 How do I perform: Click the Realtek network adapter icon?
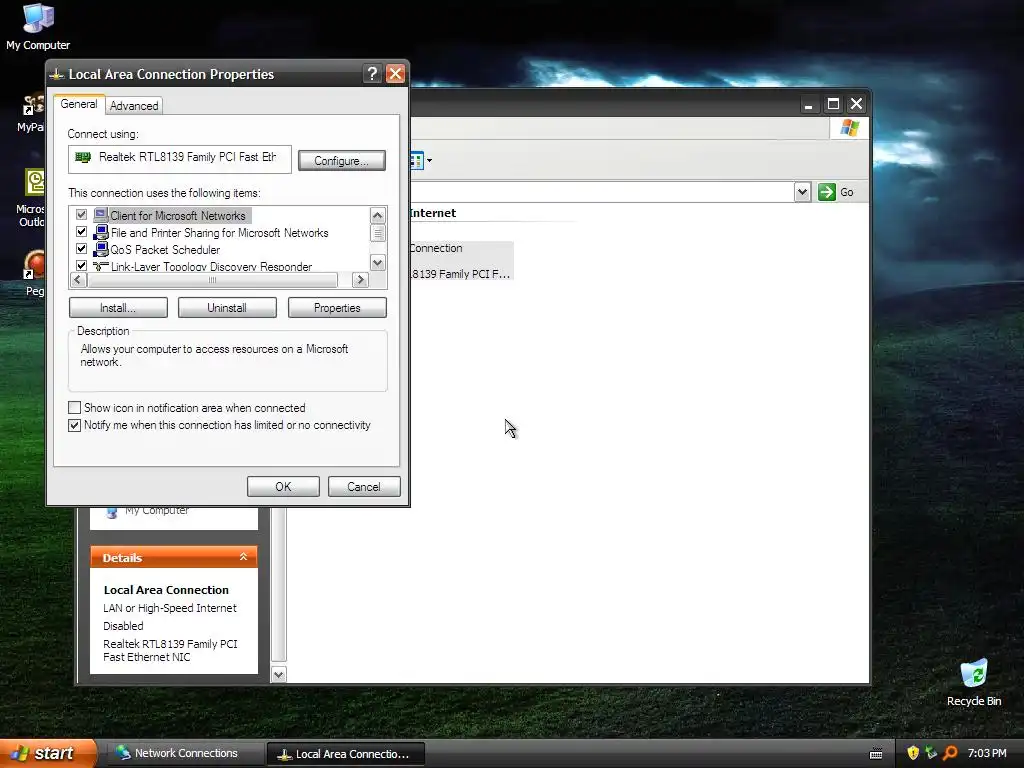click(83, 157)
